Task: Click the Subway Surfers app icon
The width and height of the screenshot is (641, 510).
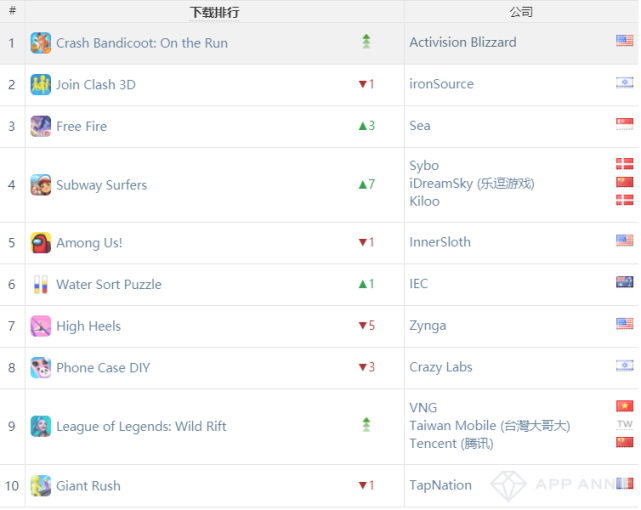Action: [41, 185]
